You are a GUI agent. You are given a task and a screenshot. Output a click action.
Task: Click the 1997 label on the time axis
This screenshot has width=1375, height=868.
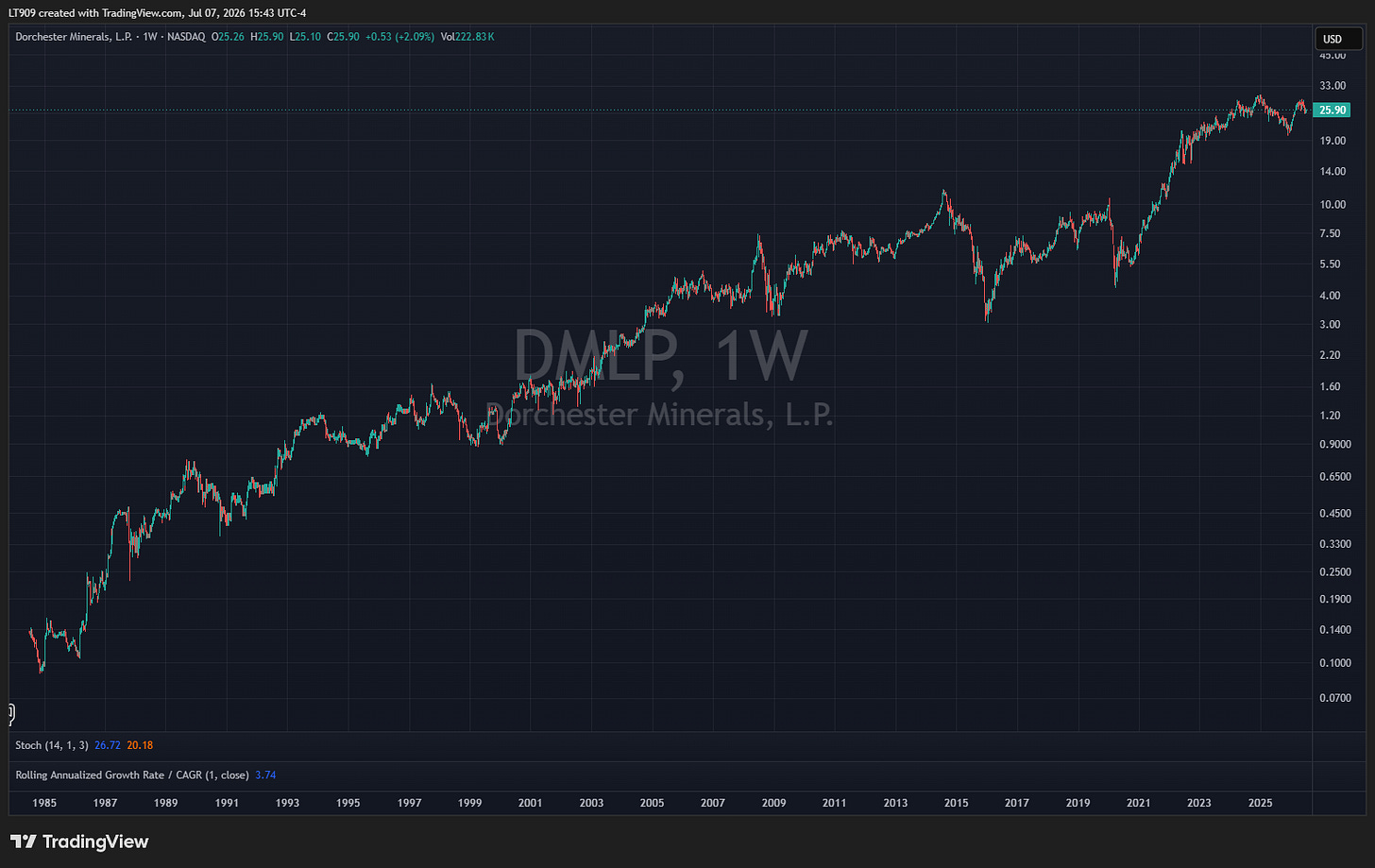pyautogui.click(x=409, y=803)
